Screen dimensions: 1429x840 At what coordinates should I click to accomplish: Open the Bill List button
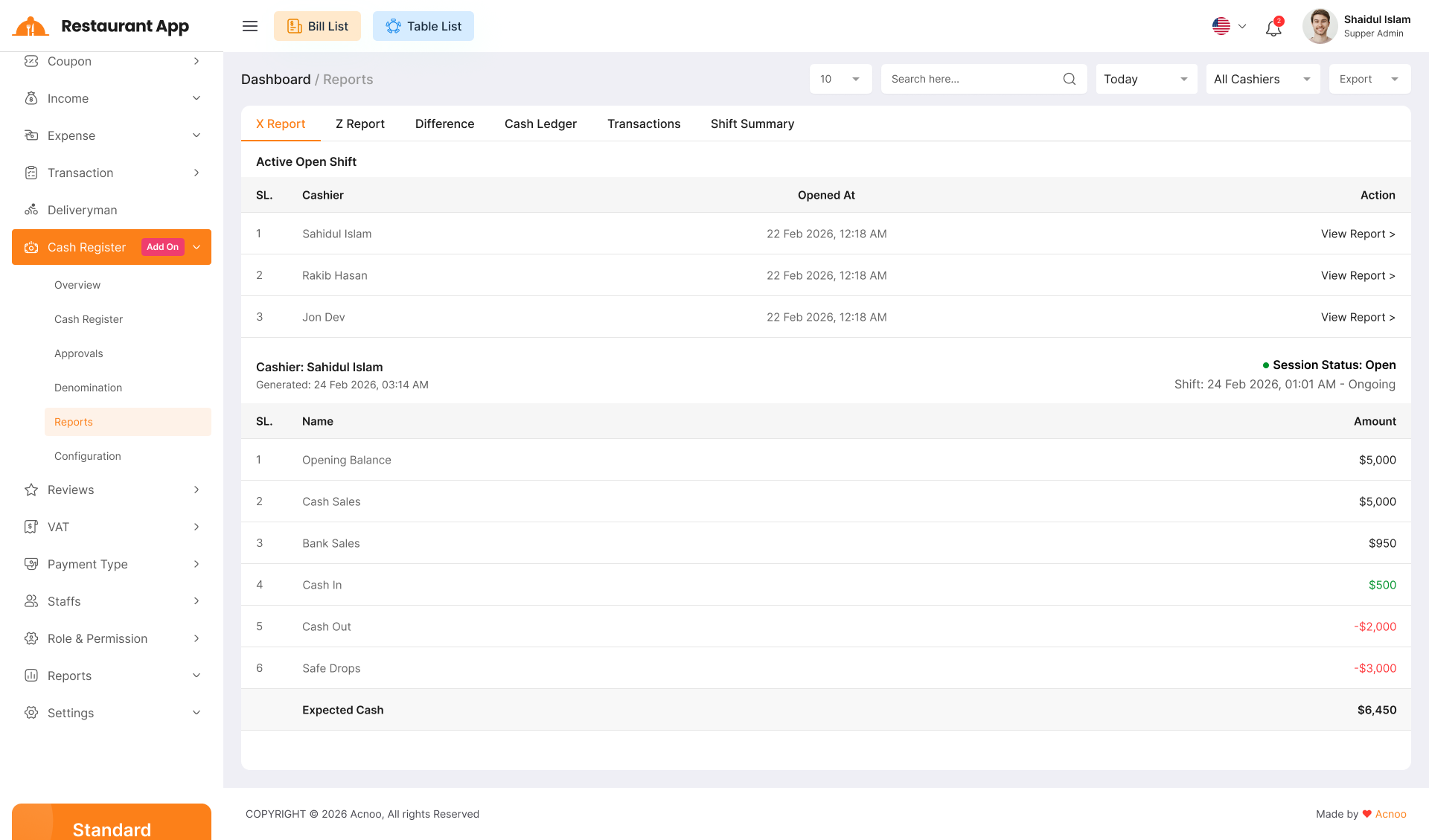(x=317, y=26)
